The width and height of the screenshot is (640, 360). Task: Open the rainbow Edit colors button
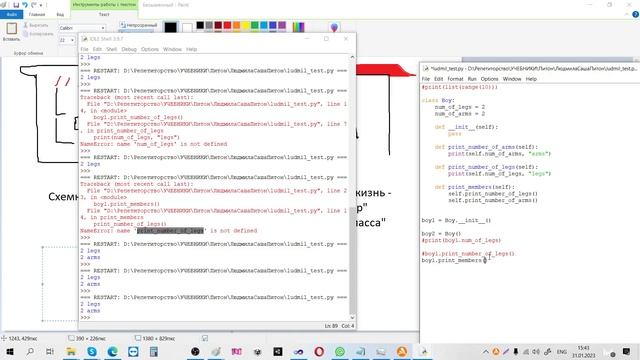pyautogui.click(x=298, y=27)
